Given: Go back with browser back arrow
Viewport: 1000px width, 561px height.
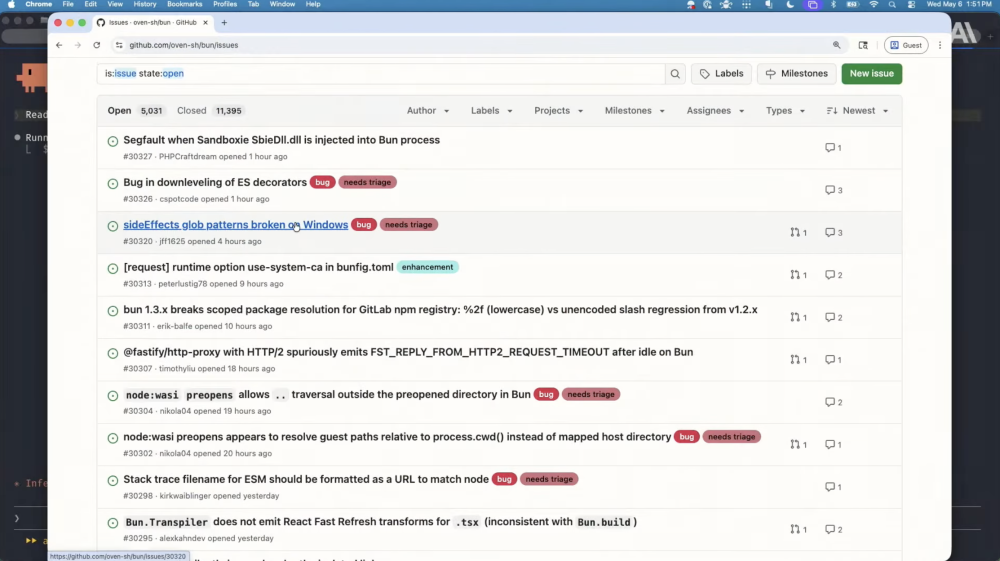Looking at the screenshot, I should coord(59,45).
